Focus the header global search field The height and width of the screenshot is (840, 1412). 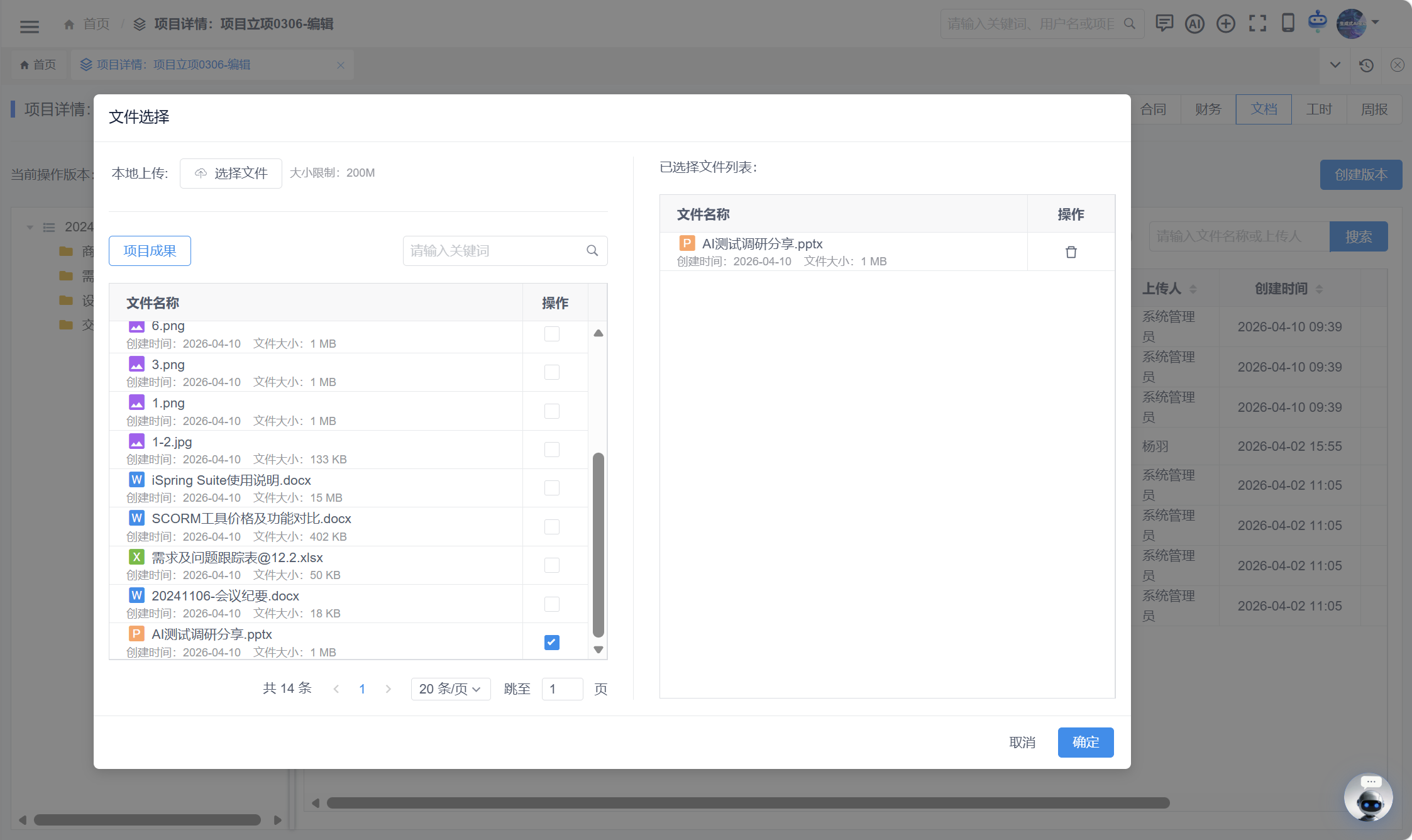pyautogui.click(x=1042, y=24)
